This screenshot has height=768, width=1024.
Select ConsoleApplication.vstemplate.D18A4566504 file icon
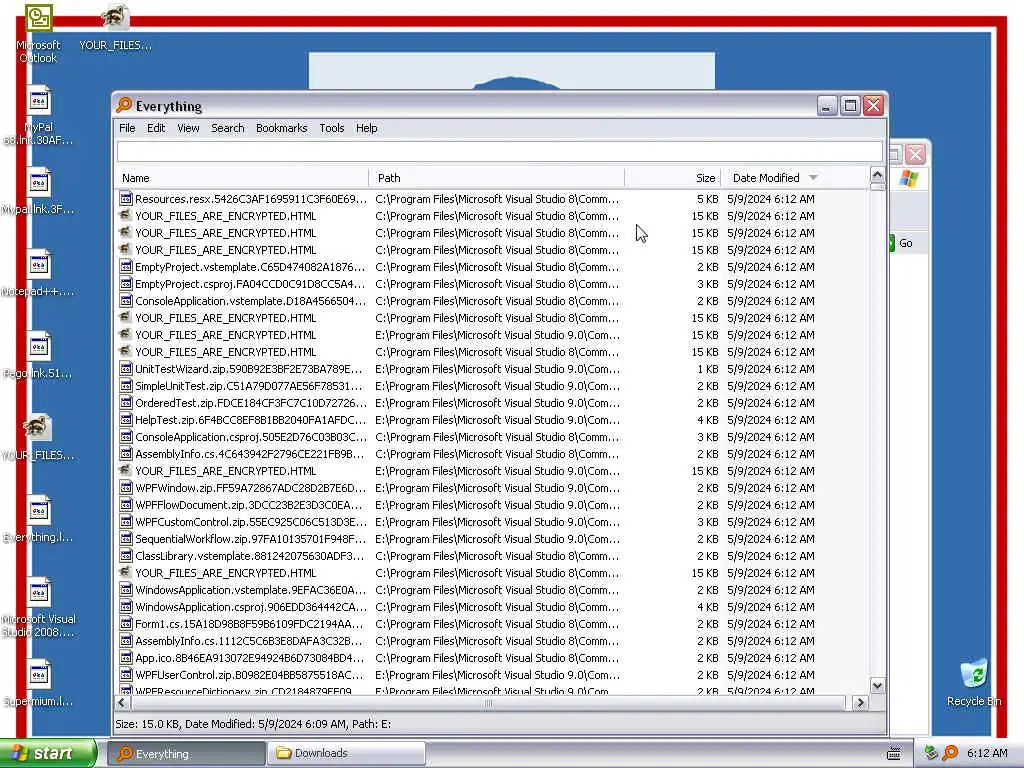click(x=125, y=300)
